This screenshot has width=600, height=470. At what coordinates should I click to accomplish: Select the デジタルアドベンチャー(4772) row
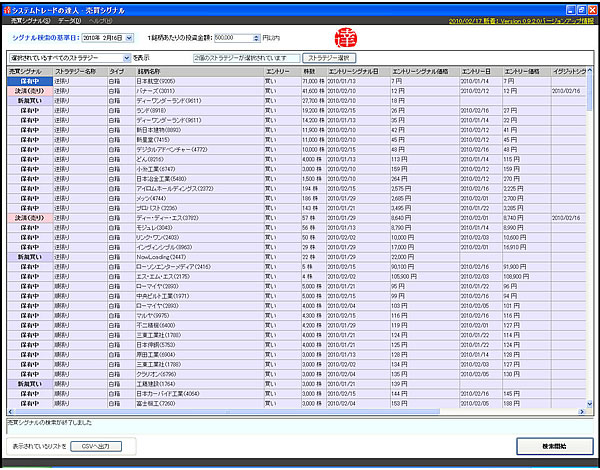pos(297,150)
